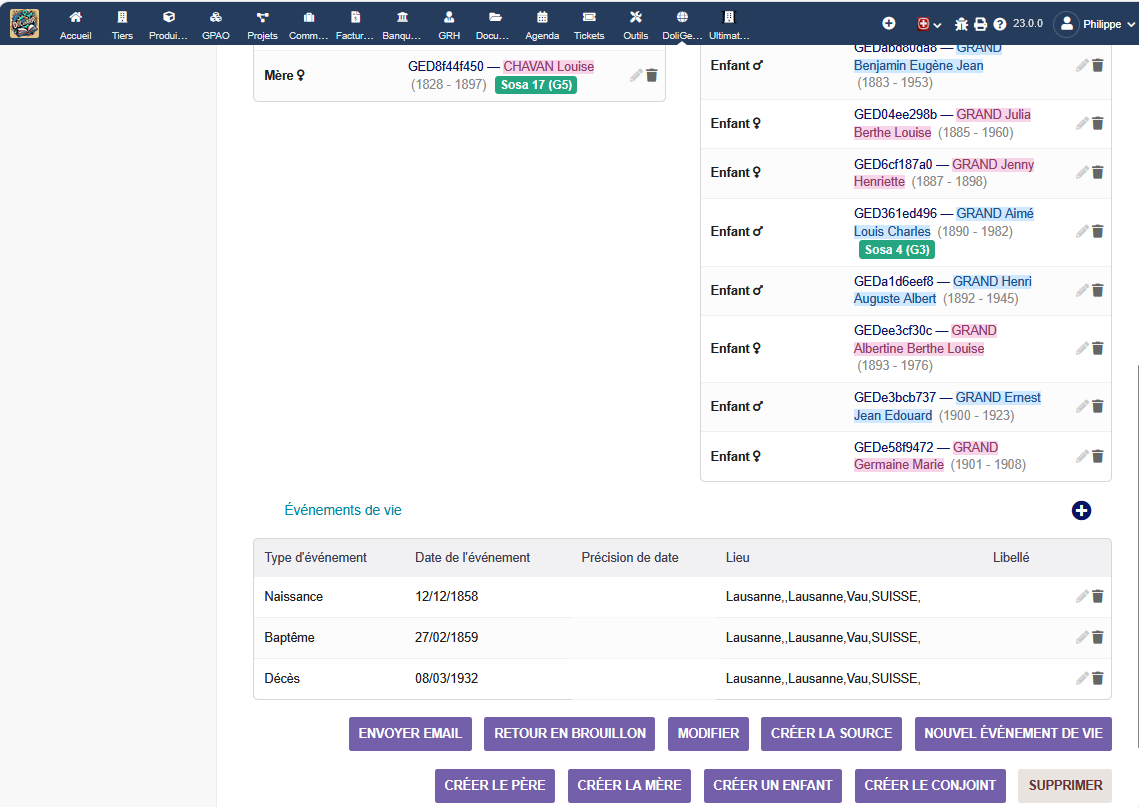Click the quick add plus icon in header

point(888,23)
